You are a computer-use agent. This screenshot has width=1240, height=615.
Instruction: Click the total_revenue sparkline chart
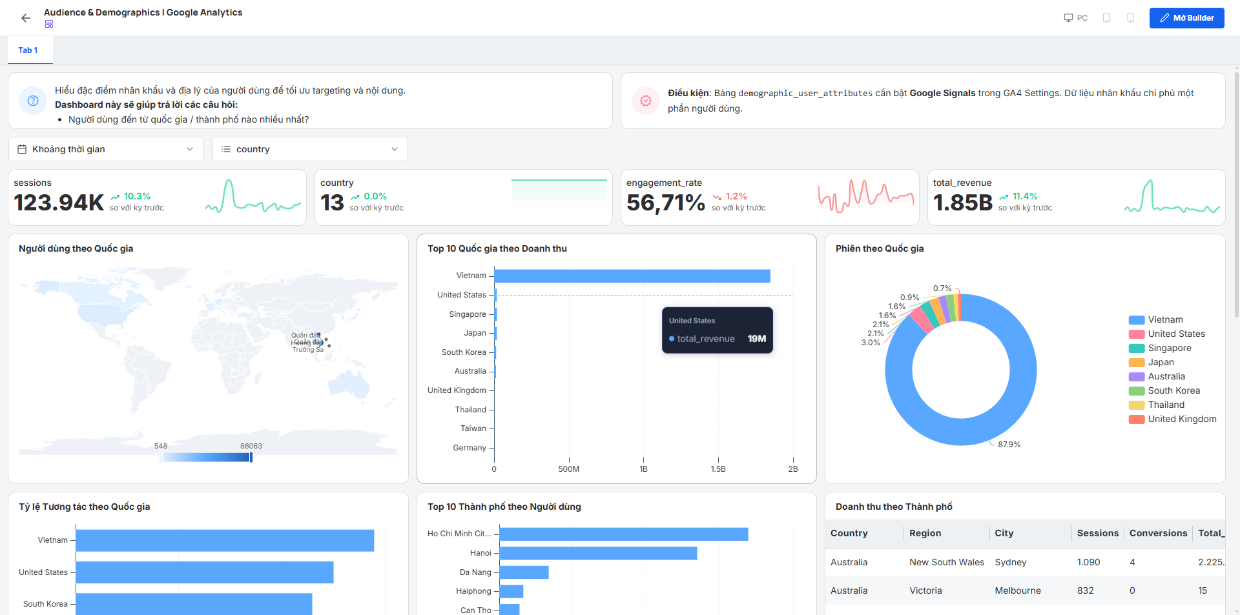point(1172,196)
